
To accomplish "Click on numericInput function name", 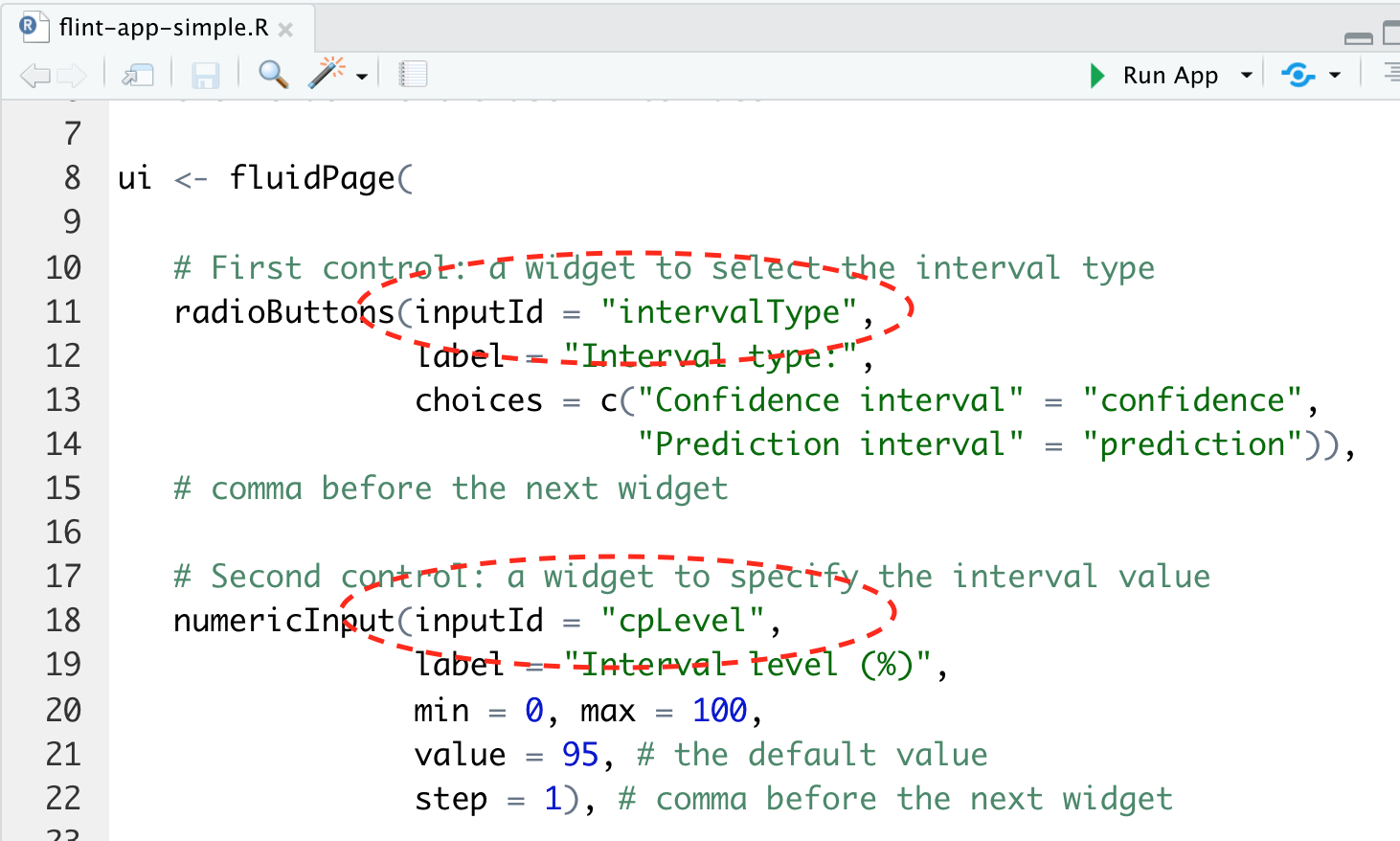I will [284, 621].
